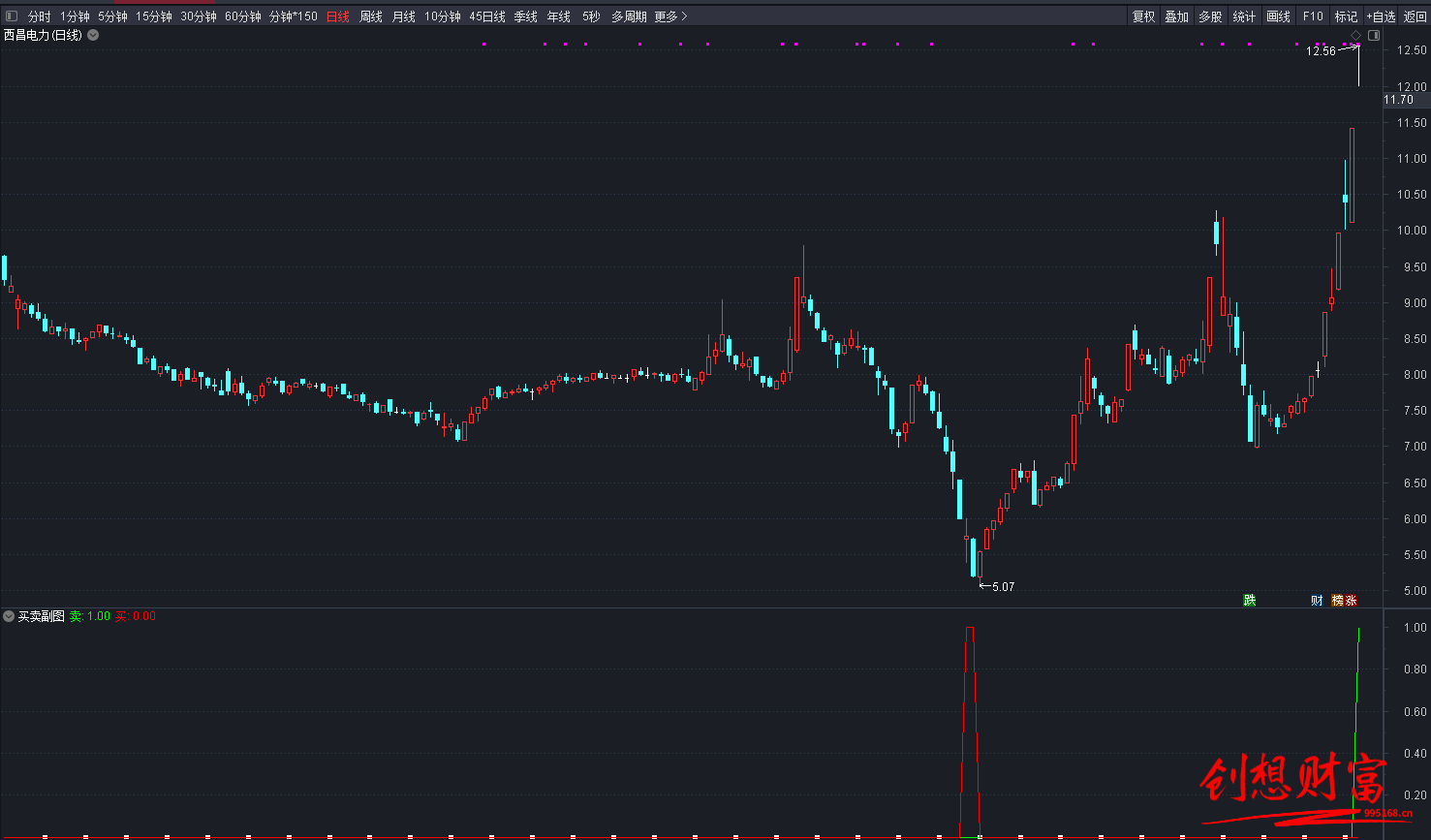Viewport: 1431px width, 840px height.
Task: Select the 15分钟 period tab
Action: (x=154, y=16)
